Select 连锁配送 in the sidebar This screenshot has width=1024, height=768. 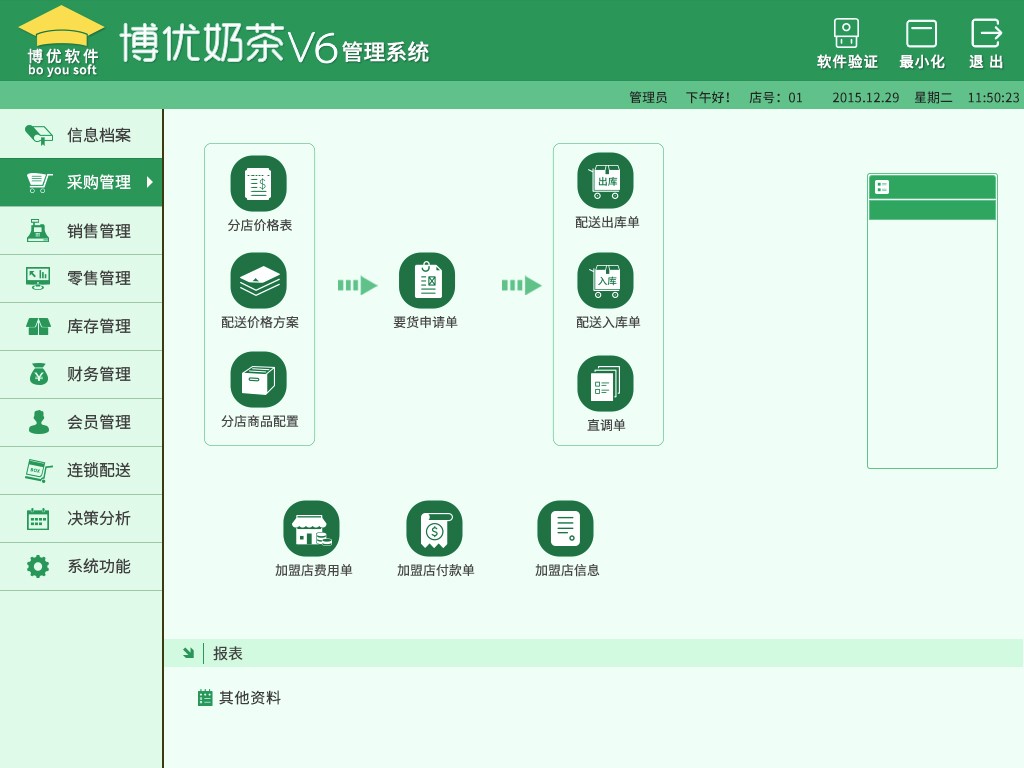pyautogui.click(x=81, y=470)
